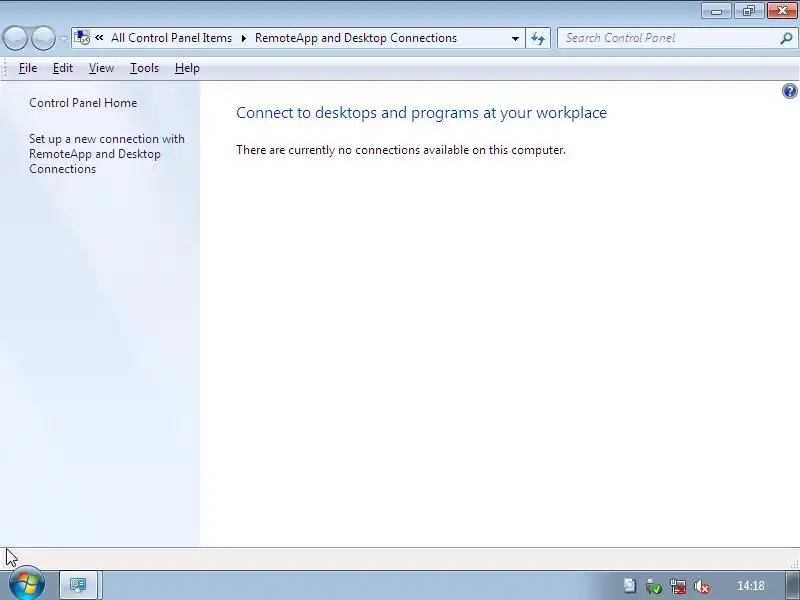Image resolution: width=800 pixels, height=600 pixels.
Task: Click the Back navigation arrow button
Action: [x=15, y=38]
